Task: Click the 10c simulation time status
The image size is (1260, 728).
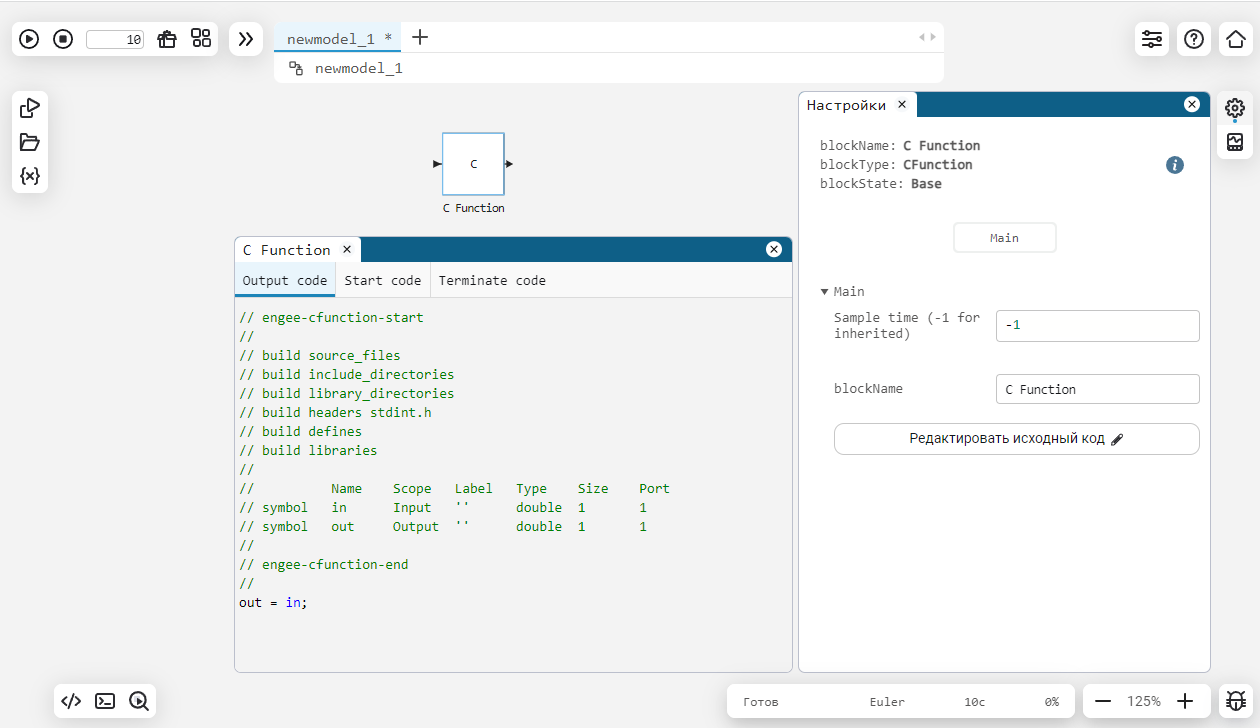Action: tap(975, 702)
